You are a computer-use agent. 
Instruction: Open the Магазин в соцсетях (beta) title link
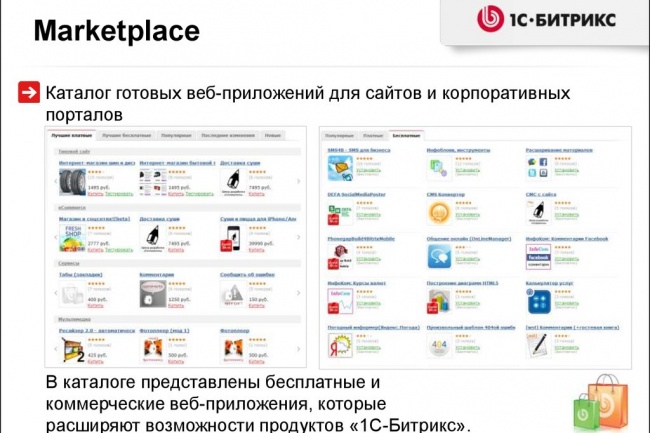click(95, 219)
